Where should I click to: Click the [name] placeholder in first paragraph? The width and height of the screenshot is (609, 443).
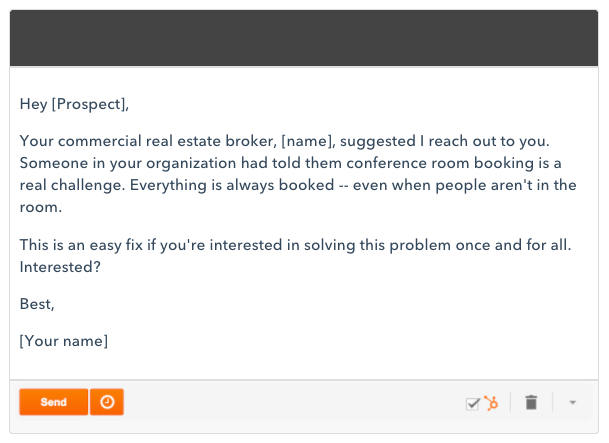(307, 141)
